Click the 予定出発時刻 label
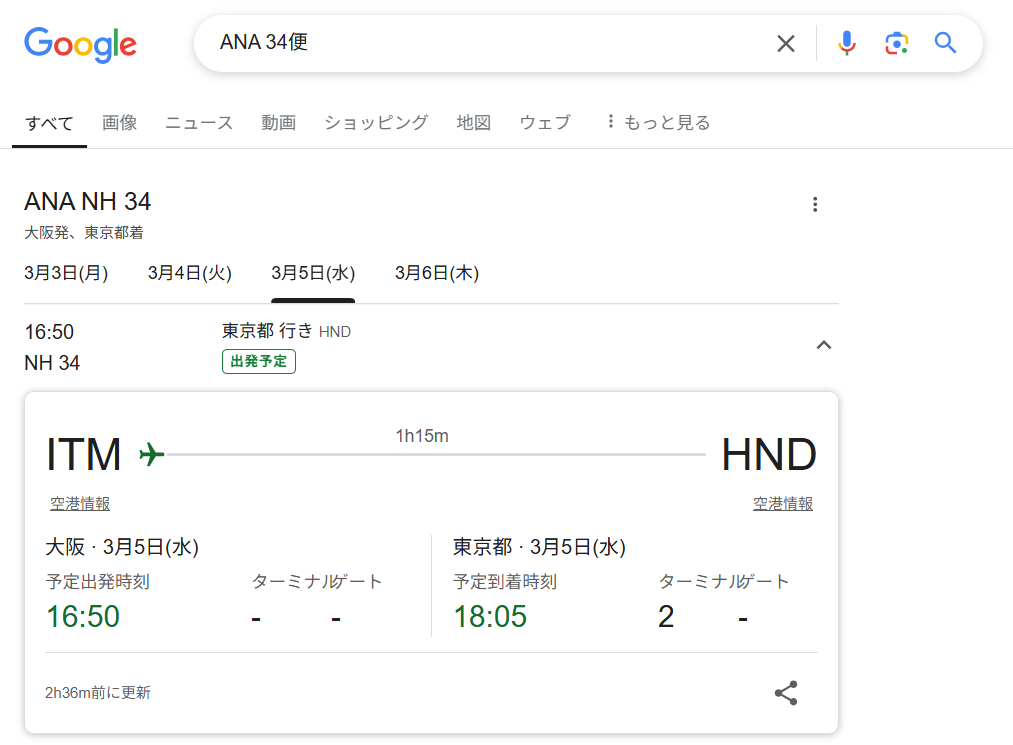The image size is (1013, 745). click(x=98, y=582)
